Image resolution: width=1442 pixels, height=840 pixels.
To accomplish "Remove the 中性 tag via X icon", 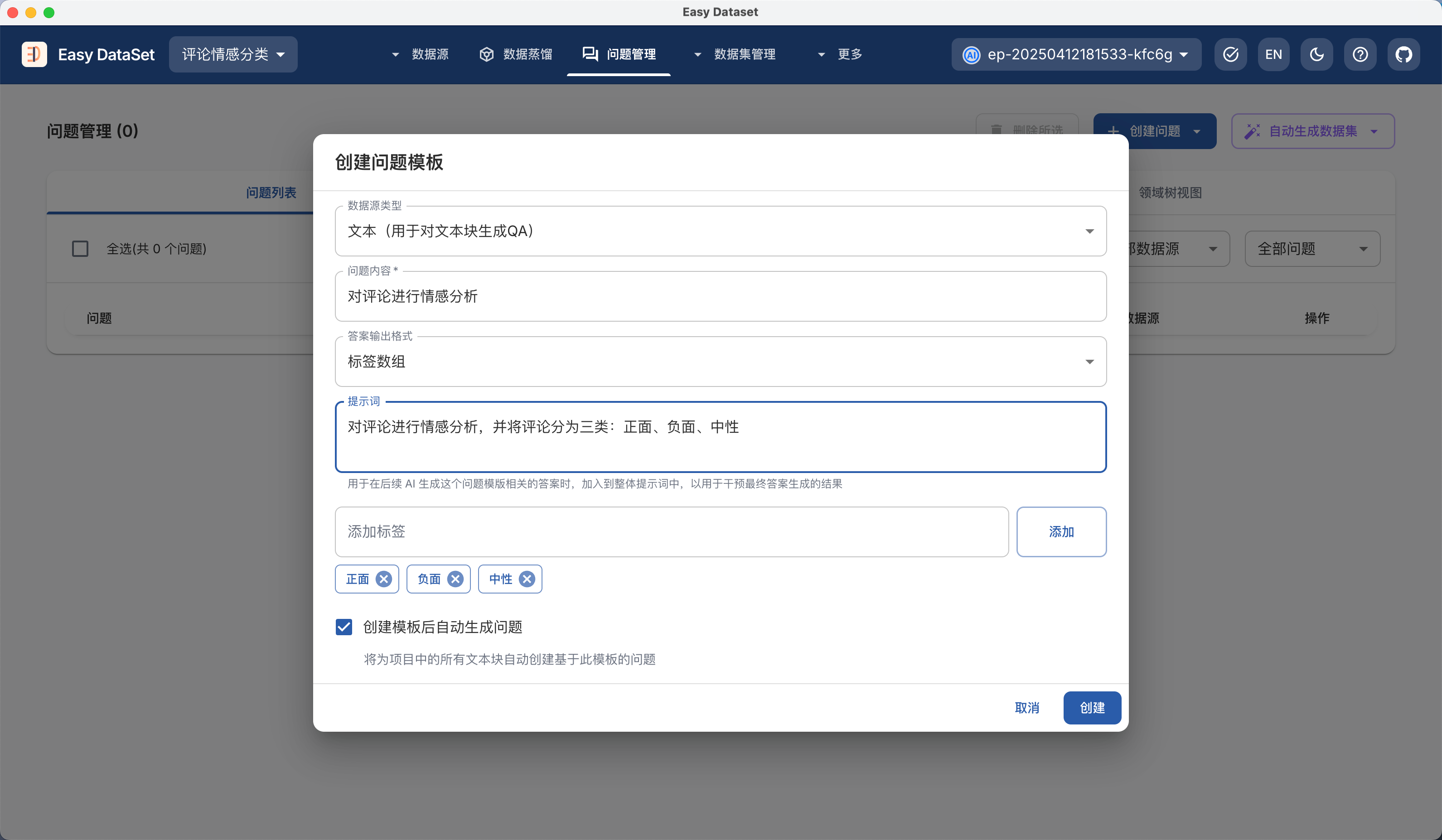I will coord(527,579).
